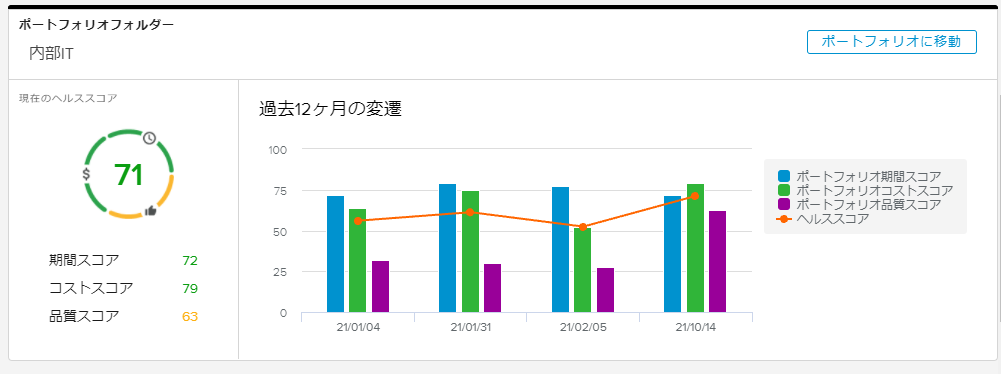Viewport: 1001px width, 374px height.
Task: Click the dollar sign icon on gauge
Action: point(86,174)
